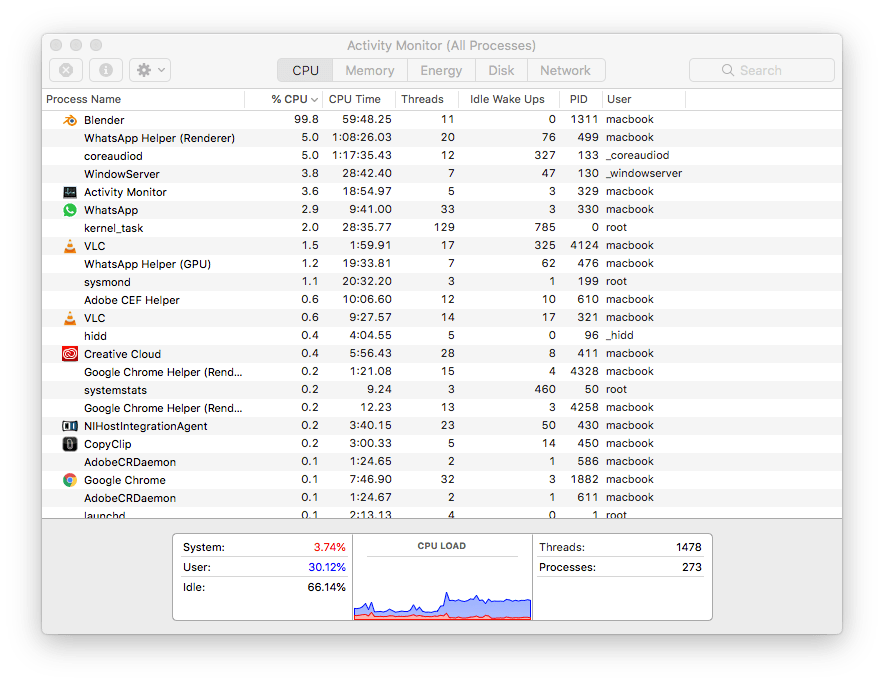
Task: Click the Activity Monitor app icon in list
Action: click(70, 192)
